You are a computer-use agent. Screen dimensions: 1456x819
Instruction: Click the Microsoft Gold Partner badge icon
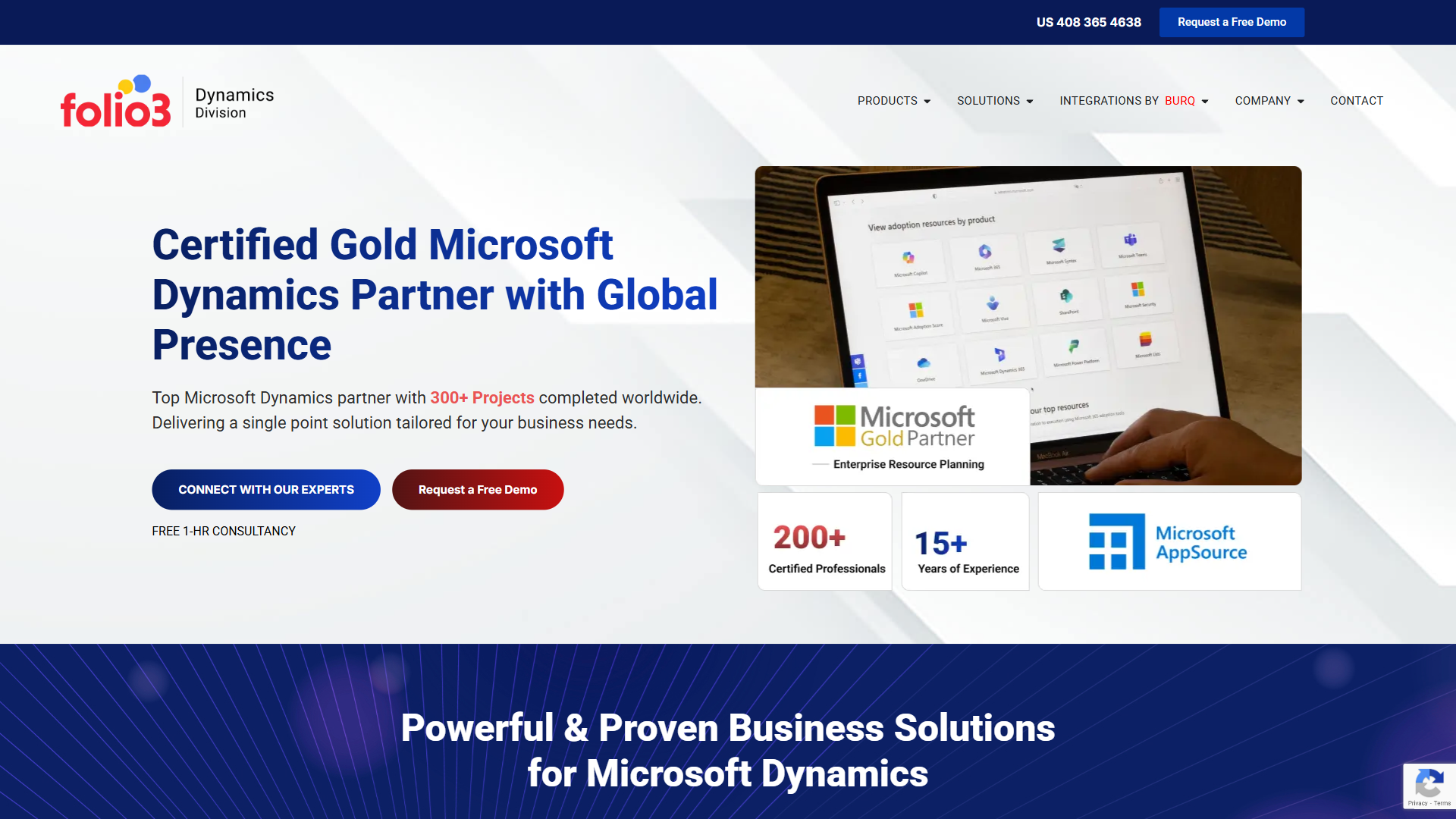coord(894,437)
